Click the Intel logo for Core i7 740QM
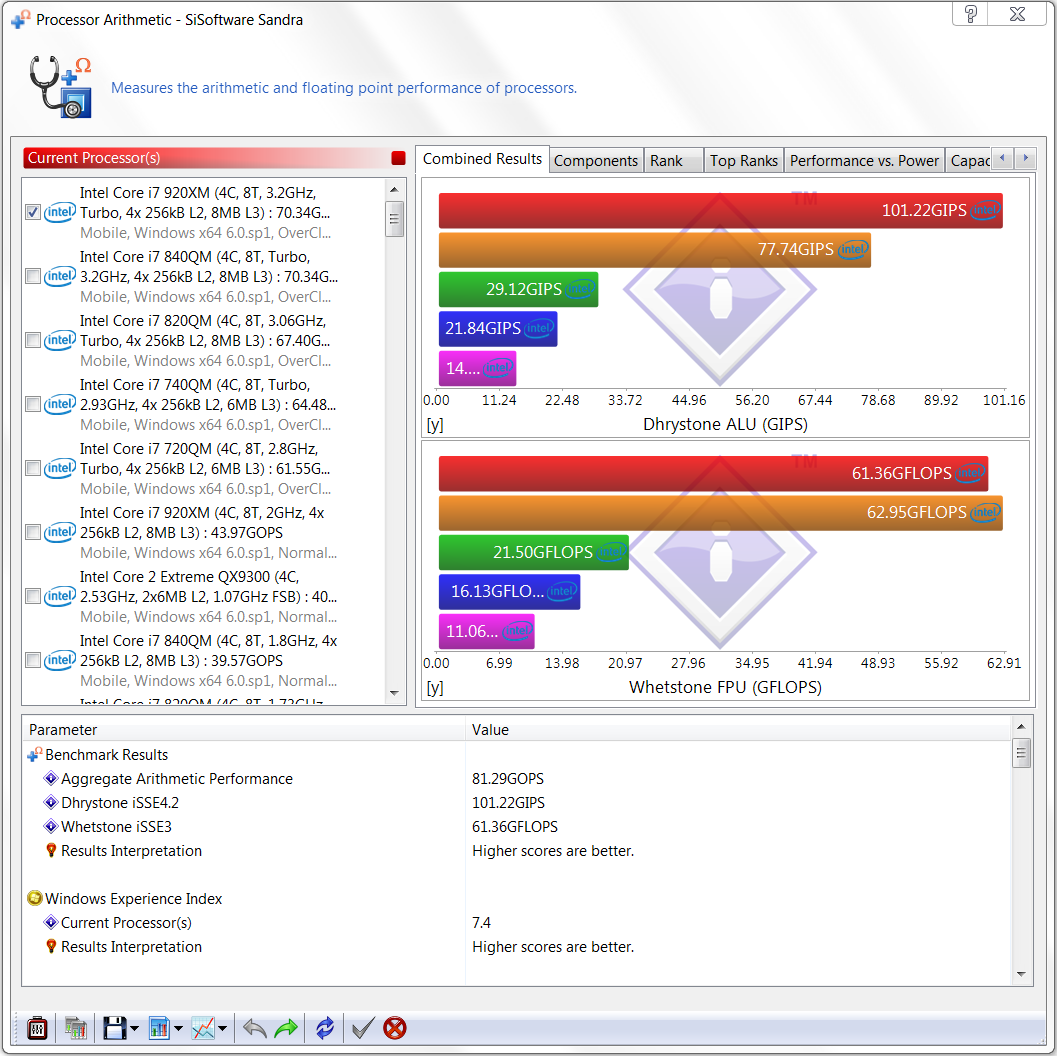Viewport: 1057px width, 1056px height. coord(59,404)
